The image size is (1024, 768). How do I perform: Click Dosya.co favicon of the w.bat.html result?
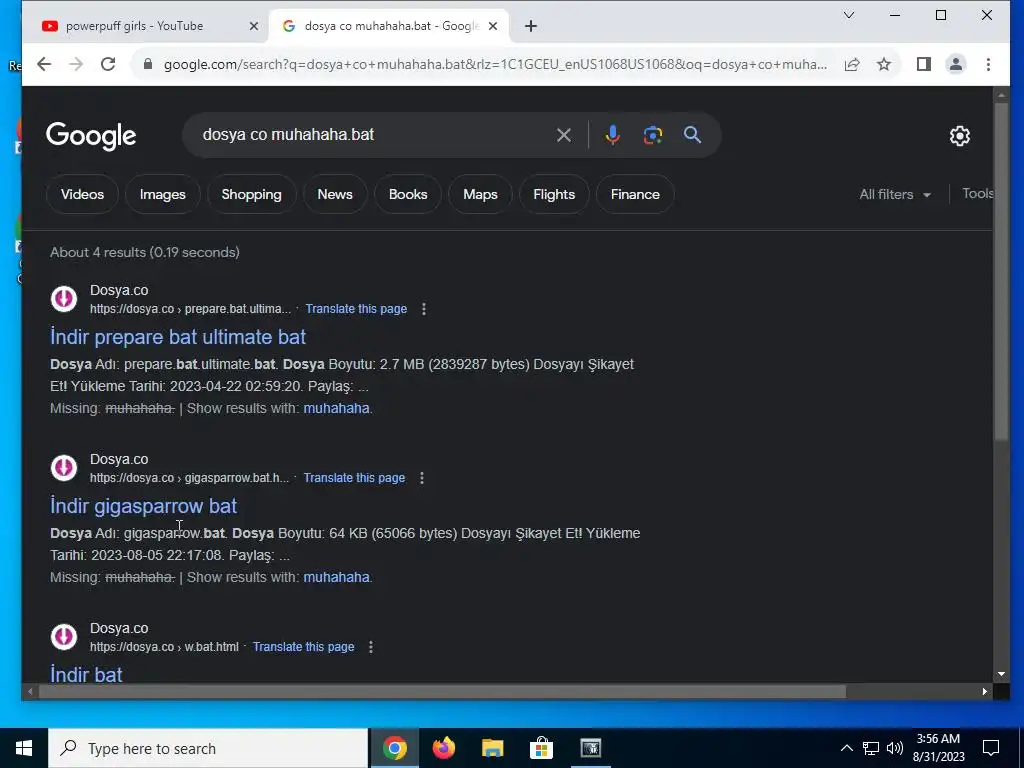64,637
